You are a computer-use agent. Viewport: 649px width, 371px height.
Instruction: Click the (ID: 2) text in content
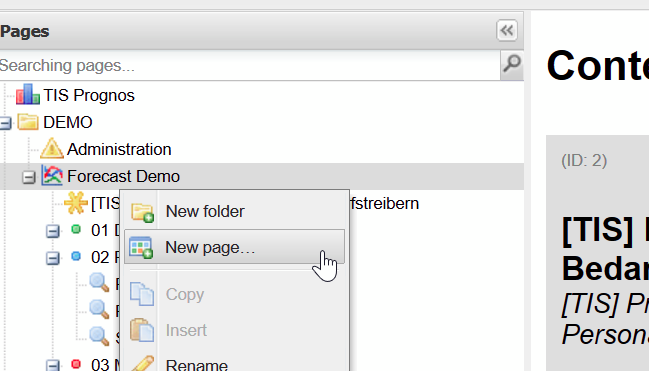(x=584, y=160)
